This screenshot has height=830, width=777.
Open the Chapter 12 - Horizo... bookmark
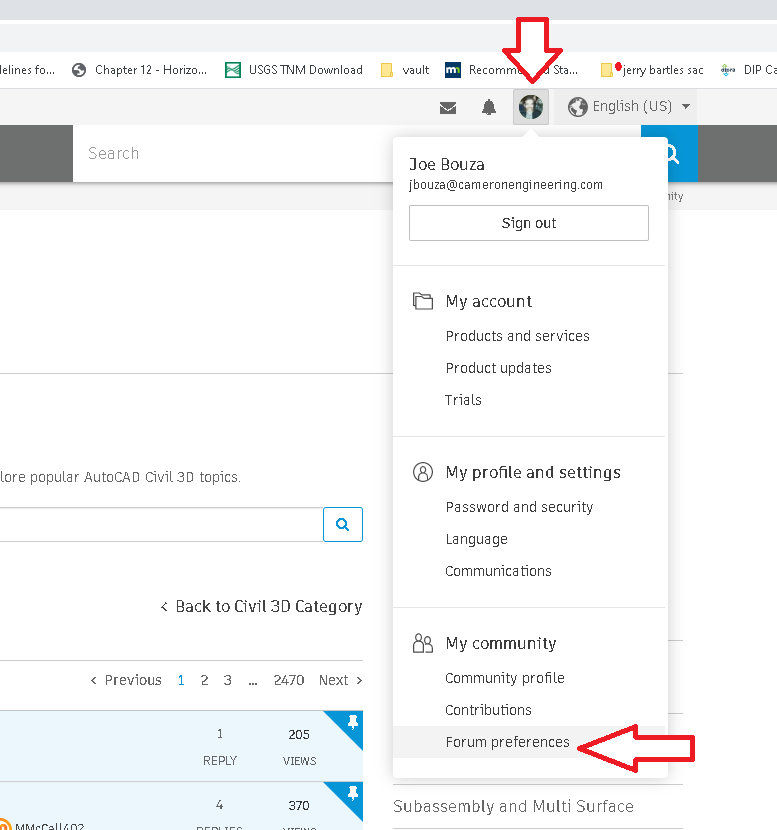(x=139, y=70)
